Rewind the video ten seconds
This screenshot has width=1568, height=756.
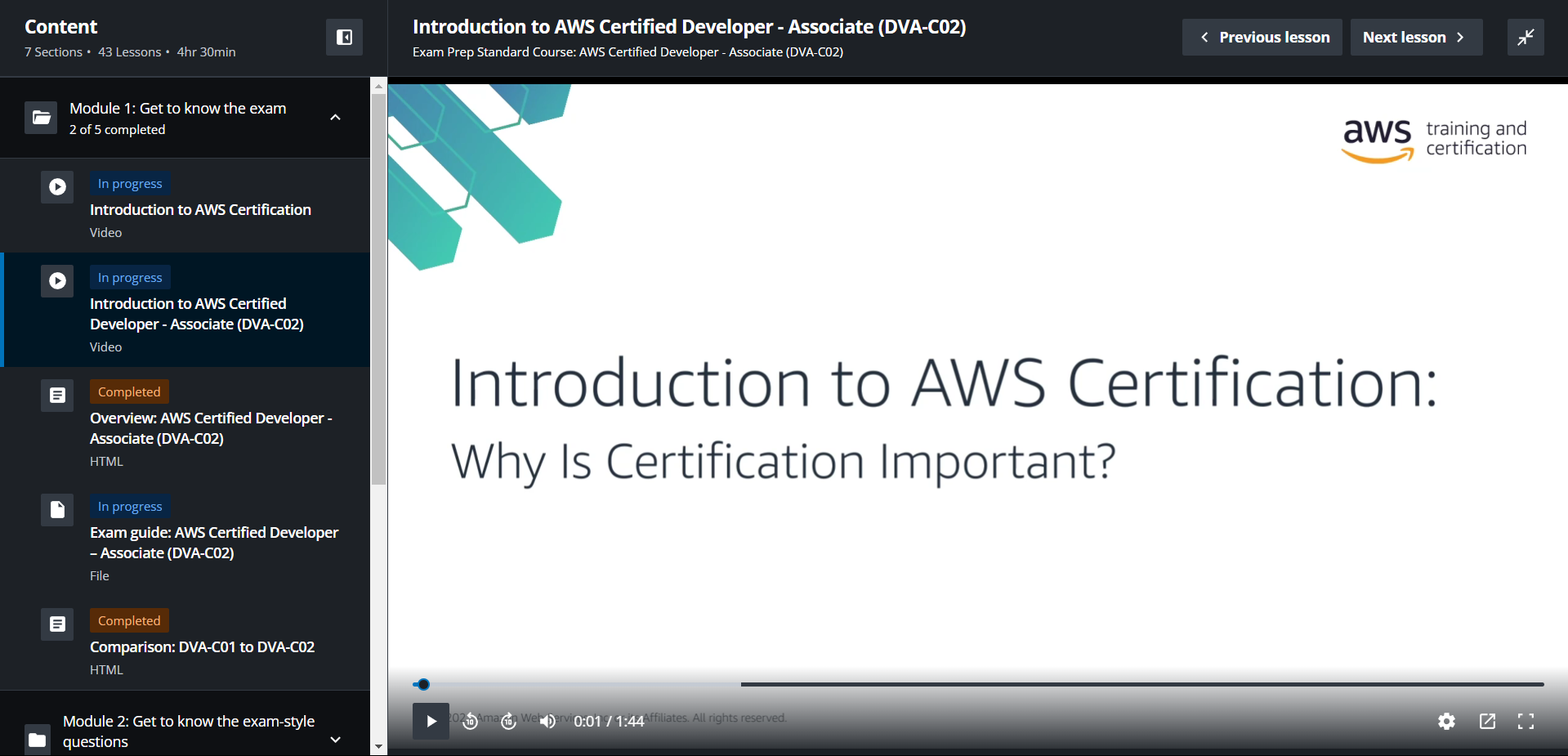(x=471, y=721)
